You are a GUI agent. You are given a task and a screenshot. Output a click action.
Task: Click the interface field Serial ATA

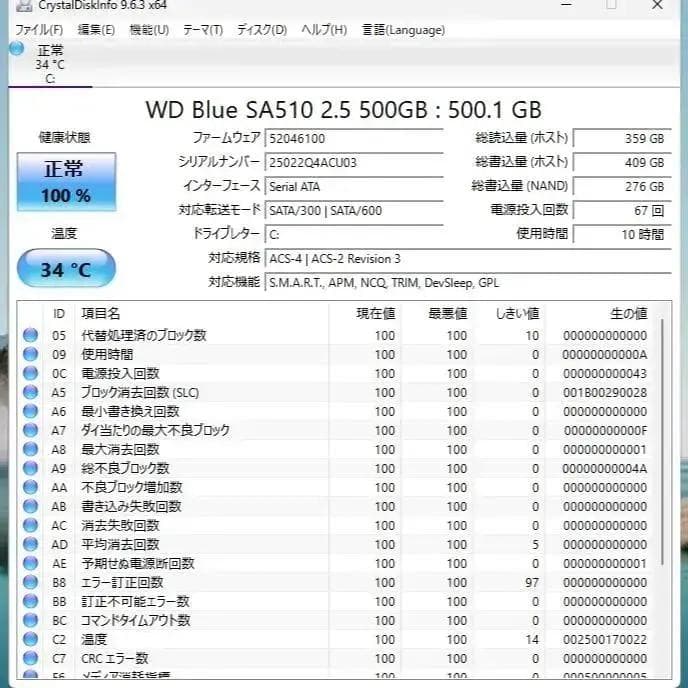pyautogui.click(x=354, y=186)
